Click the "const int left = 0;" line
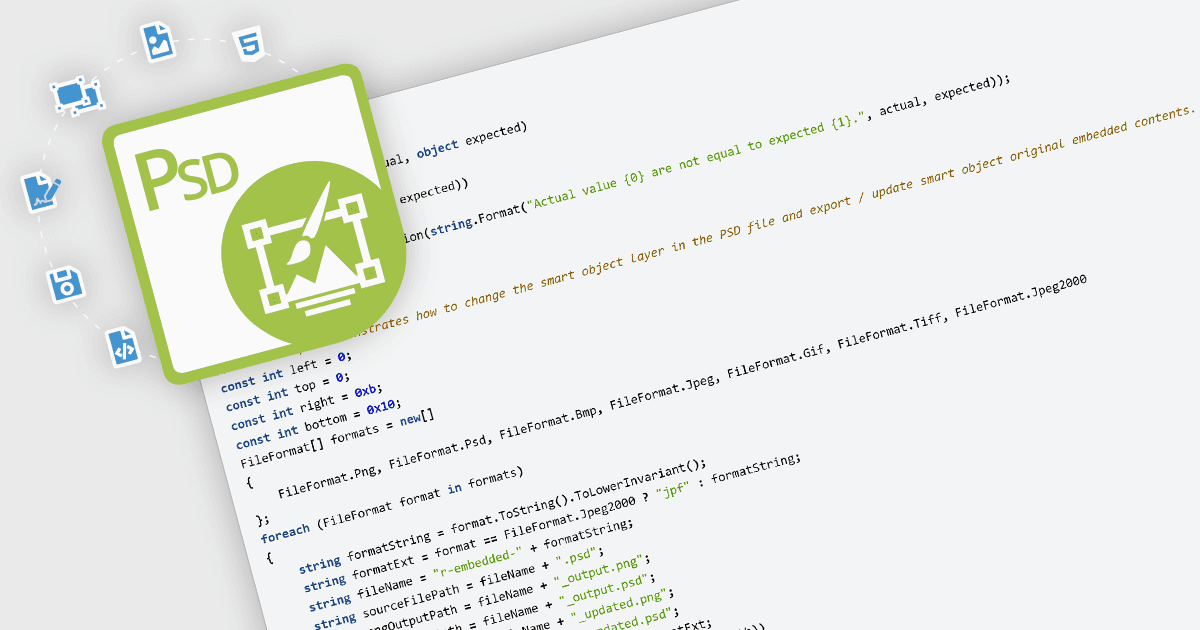Image resolution: width=1200 pixels, height=630 pixels. pos(287,370)
